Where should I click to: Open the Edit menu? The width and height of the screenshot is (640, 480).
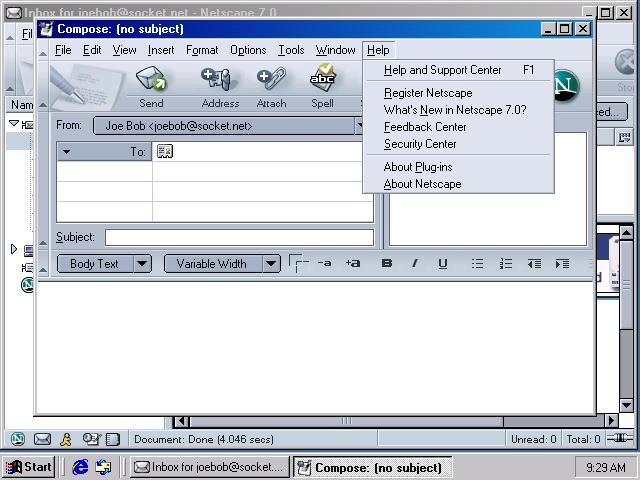coord(92,50)
